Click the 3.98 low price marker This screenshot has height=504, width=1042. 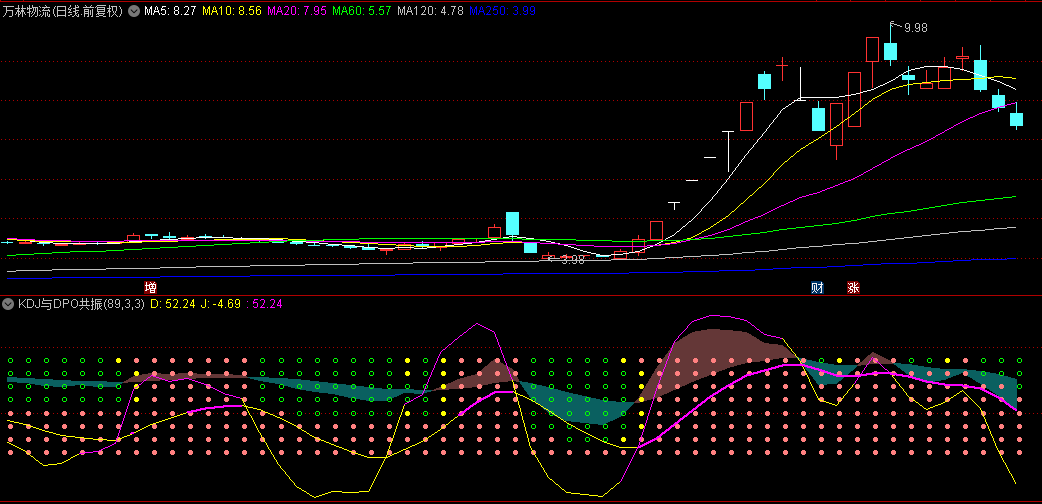click(570, 260)
